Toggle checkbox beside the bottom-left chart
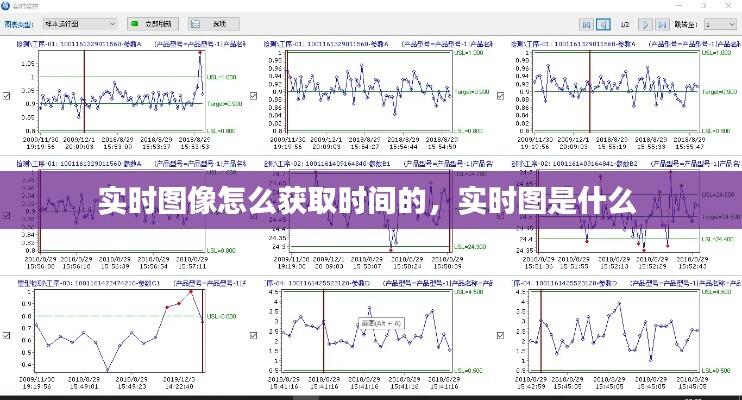 pyautogui.click(x=7, y=336)
